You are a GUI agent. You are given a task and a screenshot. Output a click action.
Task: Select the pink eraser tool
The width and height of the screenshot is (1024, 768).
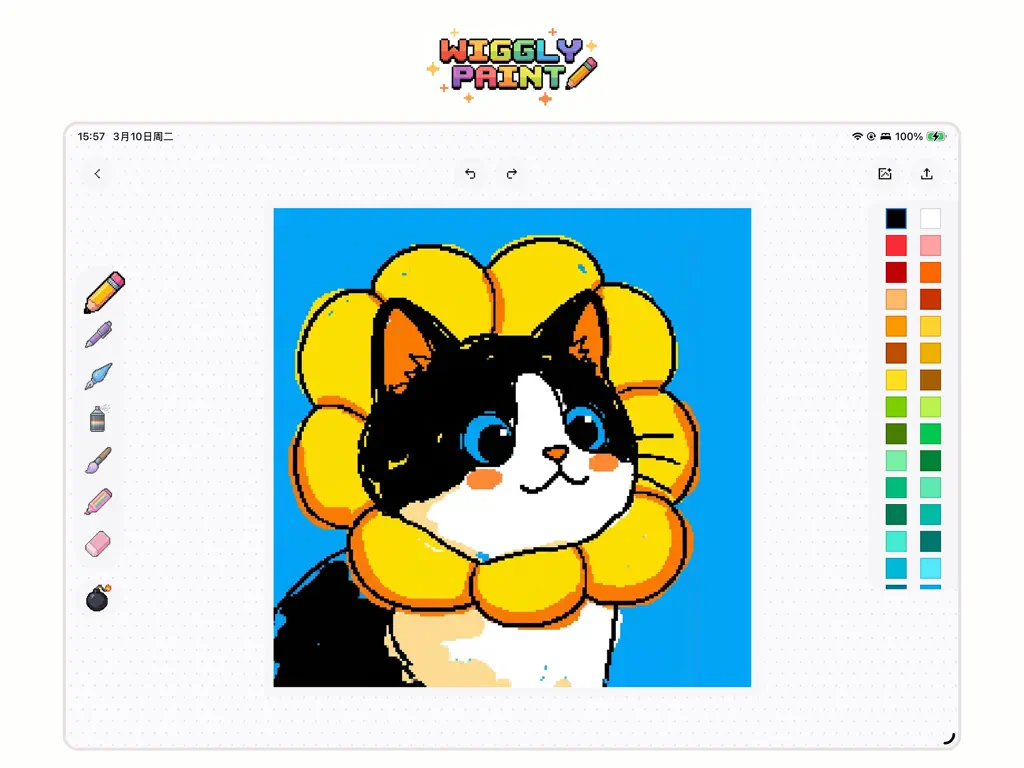coord(98,543)
